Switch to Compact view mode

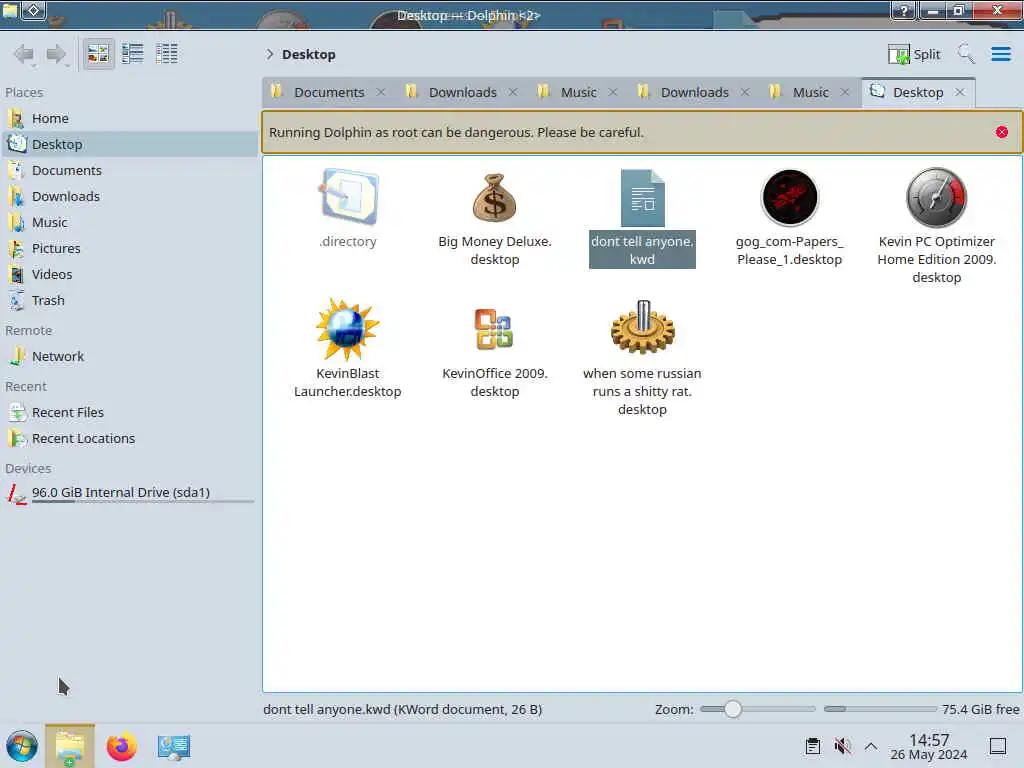tap(133, 54)
